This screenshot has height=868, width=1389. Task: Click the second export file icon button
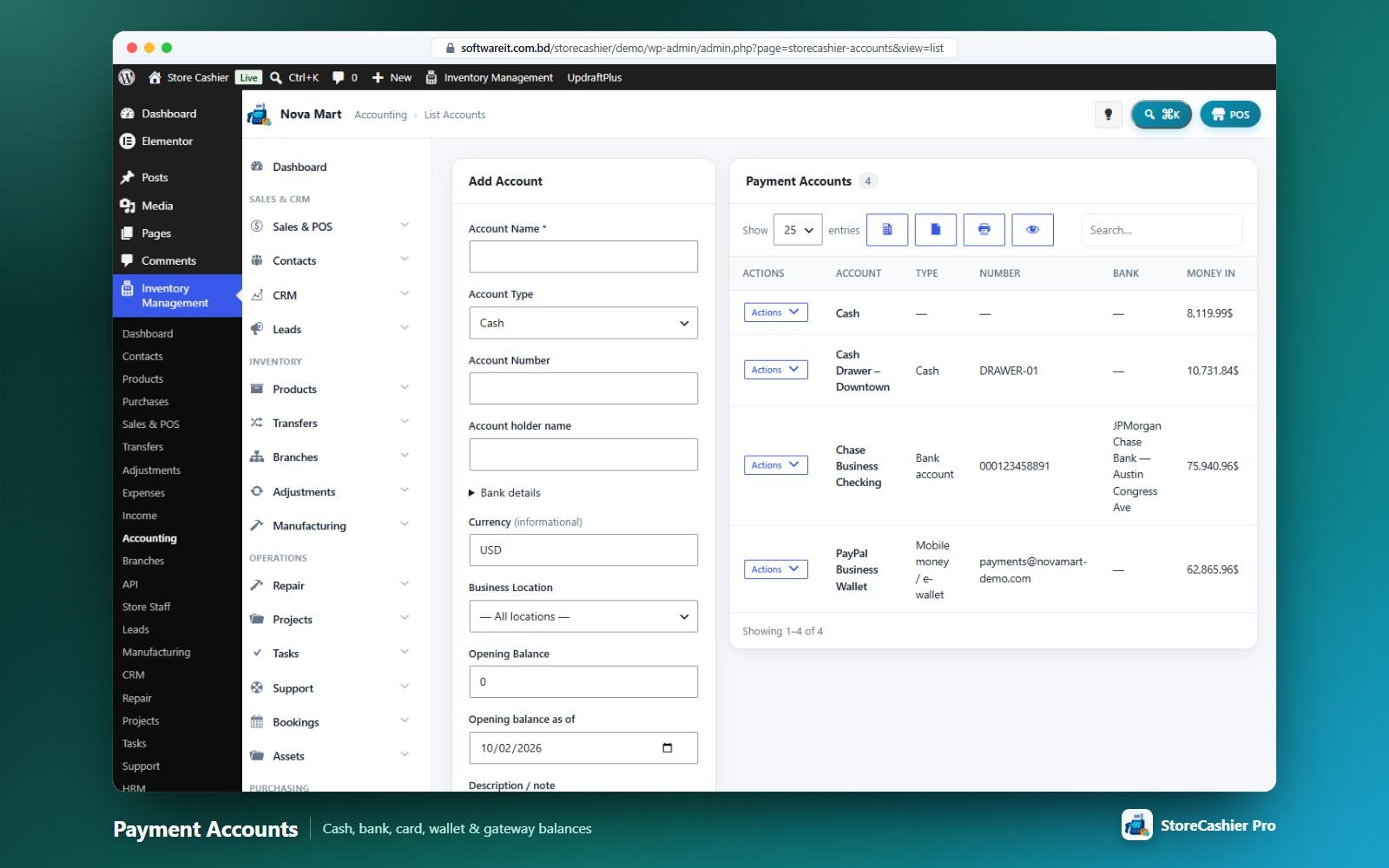[x=936, y=230]
